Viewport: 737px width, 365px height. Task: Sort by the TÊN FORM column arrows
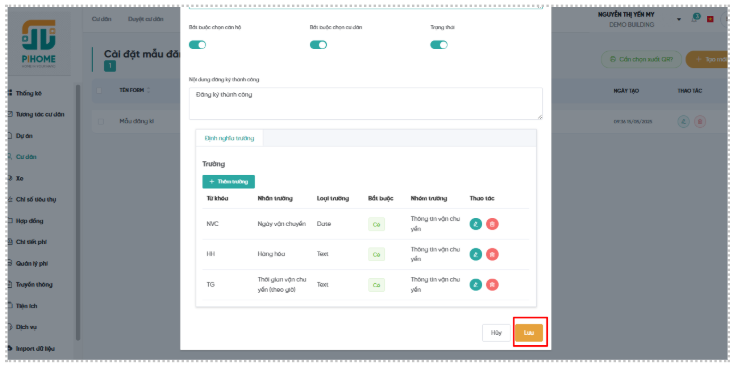pos(149,90)
